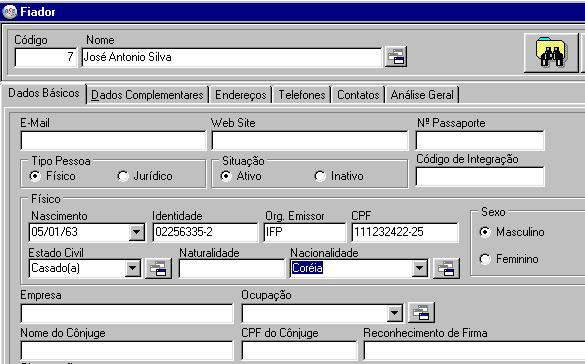Screen dimensions: 585x364
Task: Click the Naturalidade input field
Action: tap(231, 269)
